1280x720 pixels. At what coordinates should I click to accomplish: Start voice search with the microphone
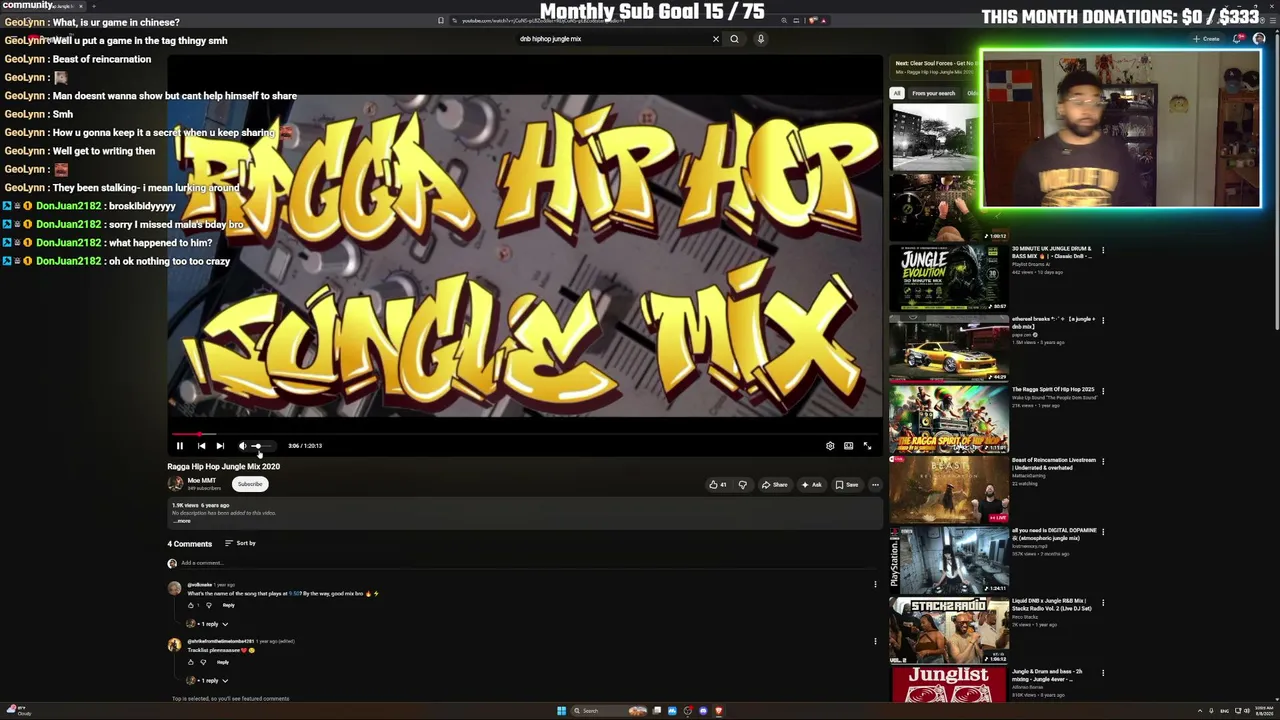[x=760, y=39]
